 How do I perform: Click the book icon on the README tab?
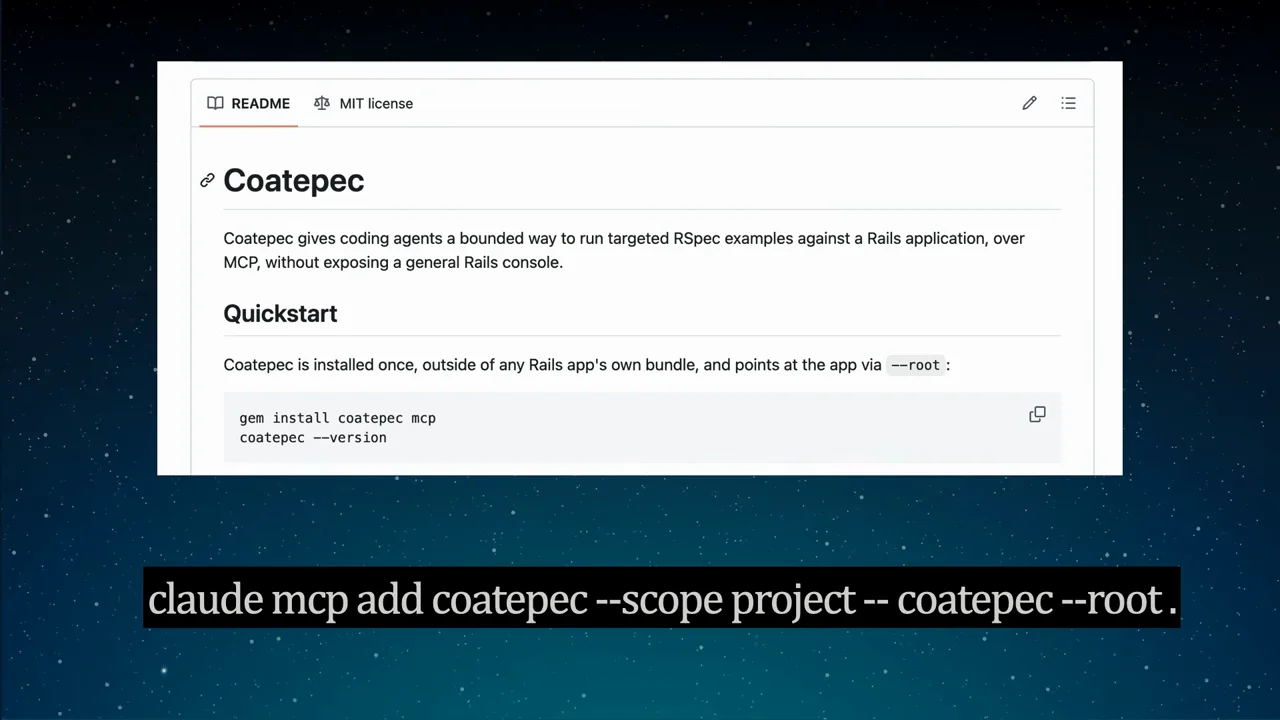[215, 103]
